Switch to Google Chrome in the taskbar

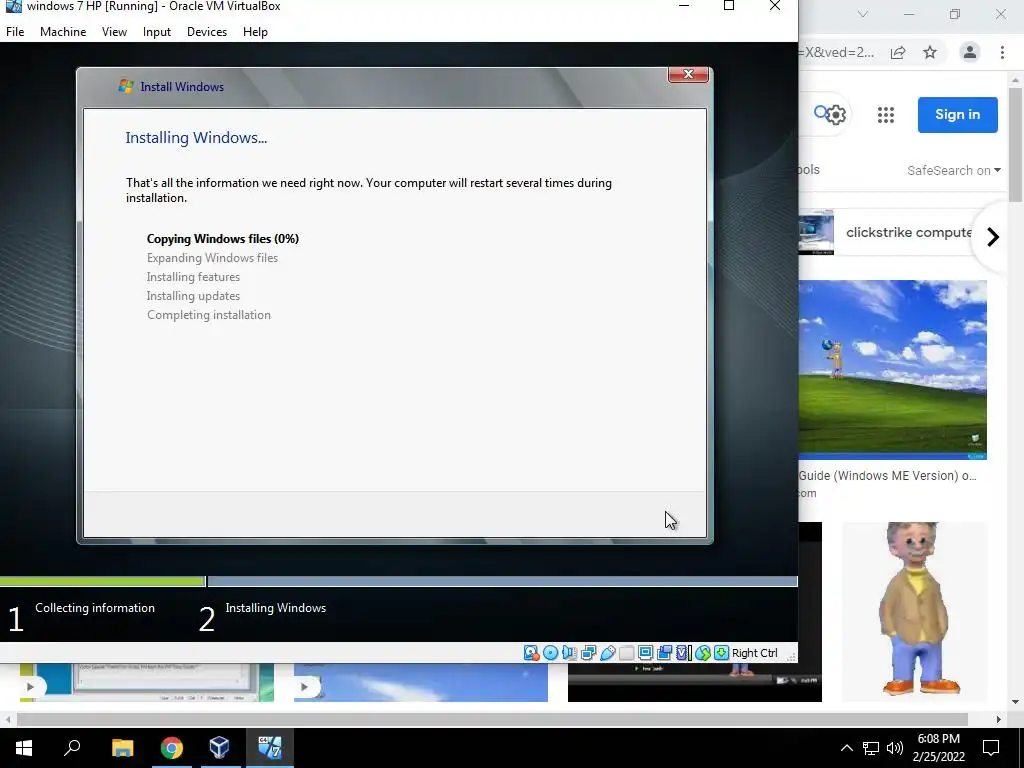[x=172, y=748]
